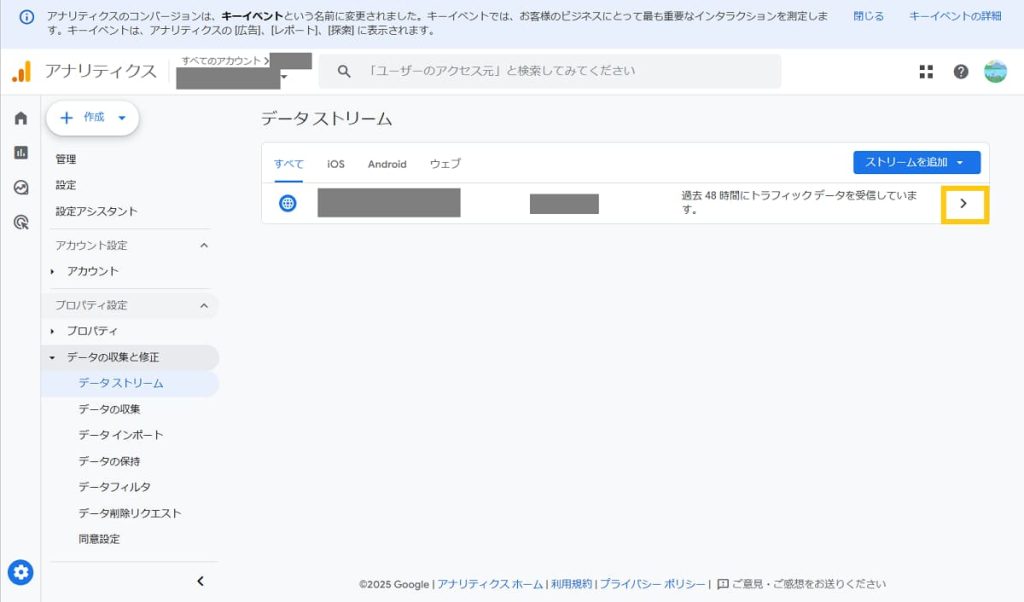Click the 閉じる link in banner

868,17
